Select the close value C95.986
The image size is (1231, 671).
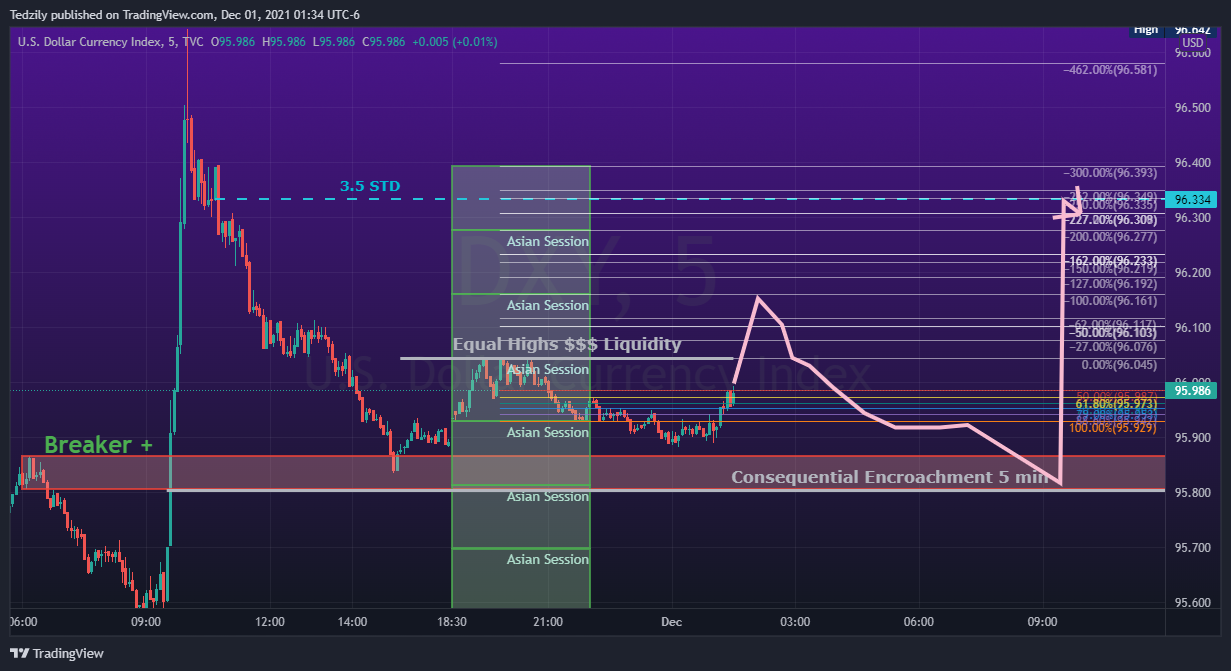click(x=383, y=42)
